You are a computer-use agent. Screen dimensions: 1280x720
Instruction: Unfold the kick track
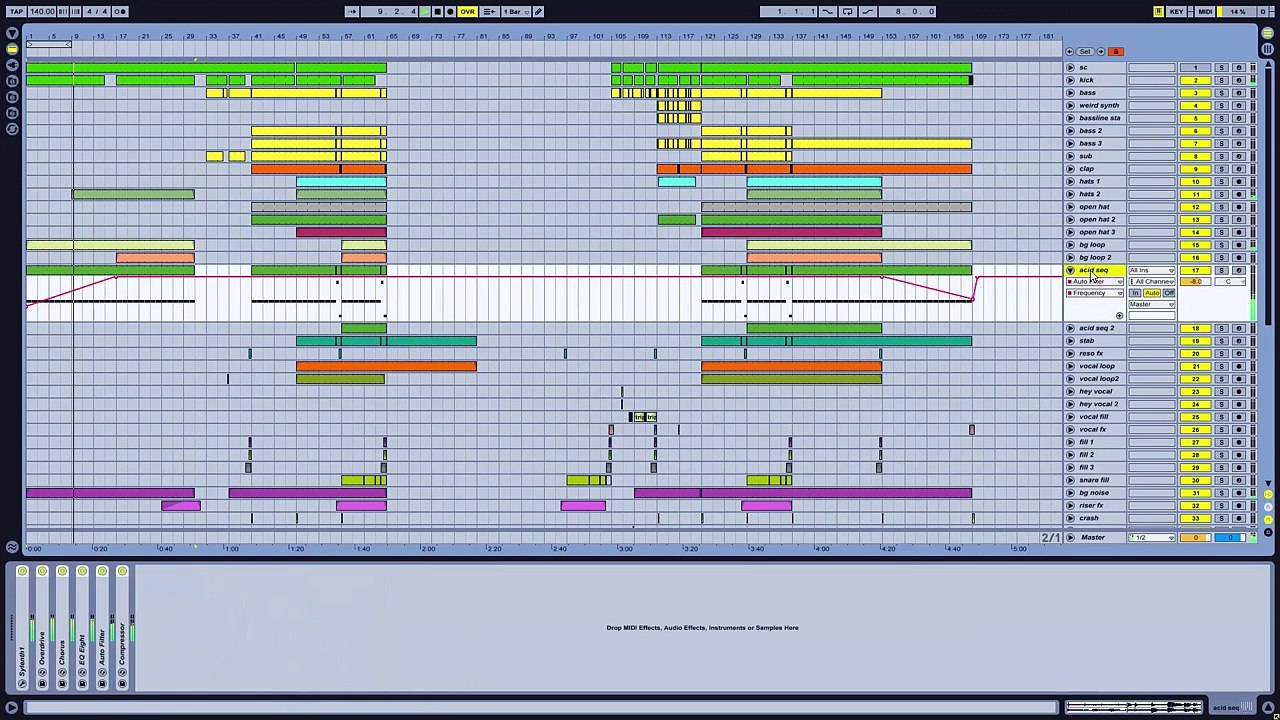click(1070, 80)
